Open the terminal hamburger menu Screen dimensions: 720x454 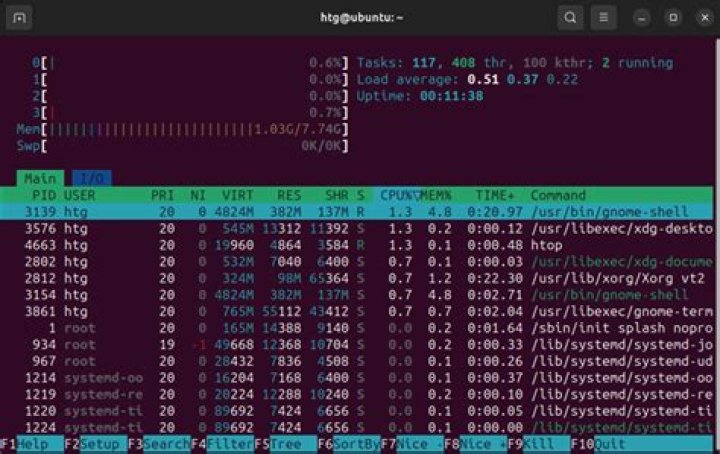pos(603,17)
